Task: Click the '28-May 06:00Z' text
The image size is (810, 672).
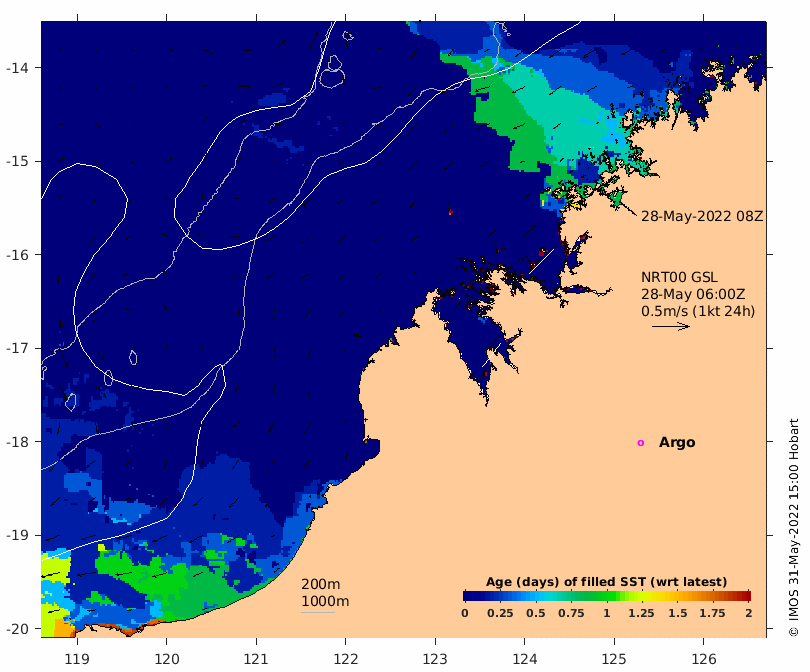Action: tap(693, 294)
